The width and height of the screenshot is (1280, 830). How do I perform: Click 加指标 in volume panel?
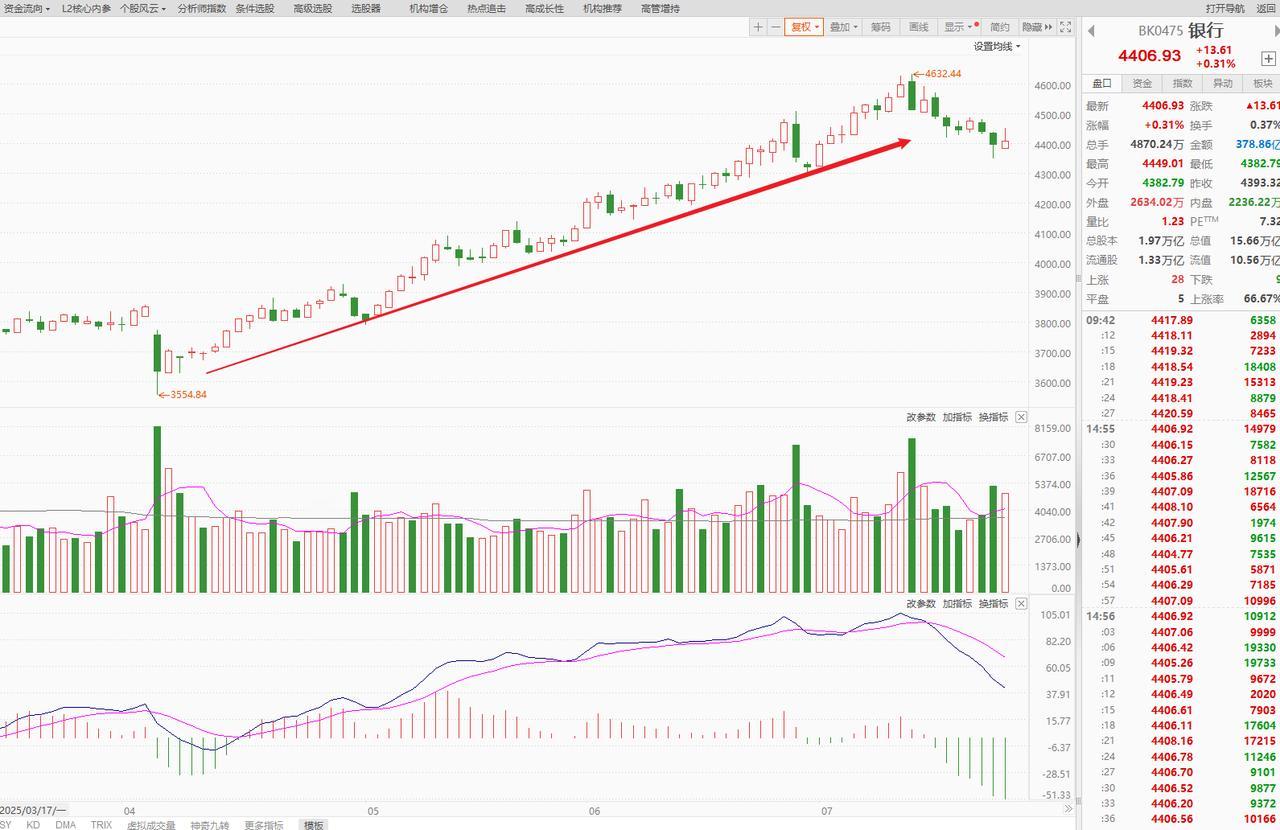(x=957, y=417)
